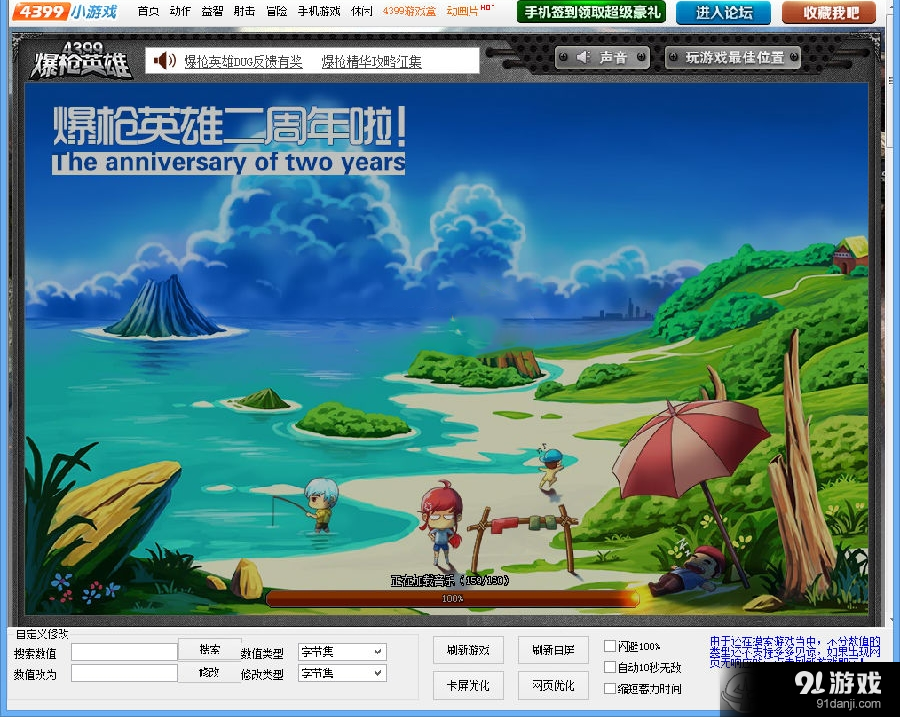Click the 搜索 search button
Image resolution: width=900 pixels, height=717 pixels.
point(210,649)
